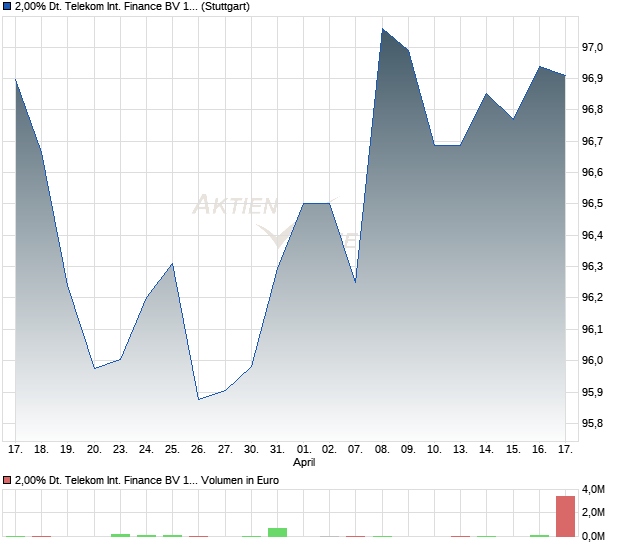Click the local price peak on the 25.
The width and height of the screenshot is (620, 546).
tap(172, 264)
